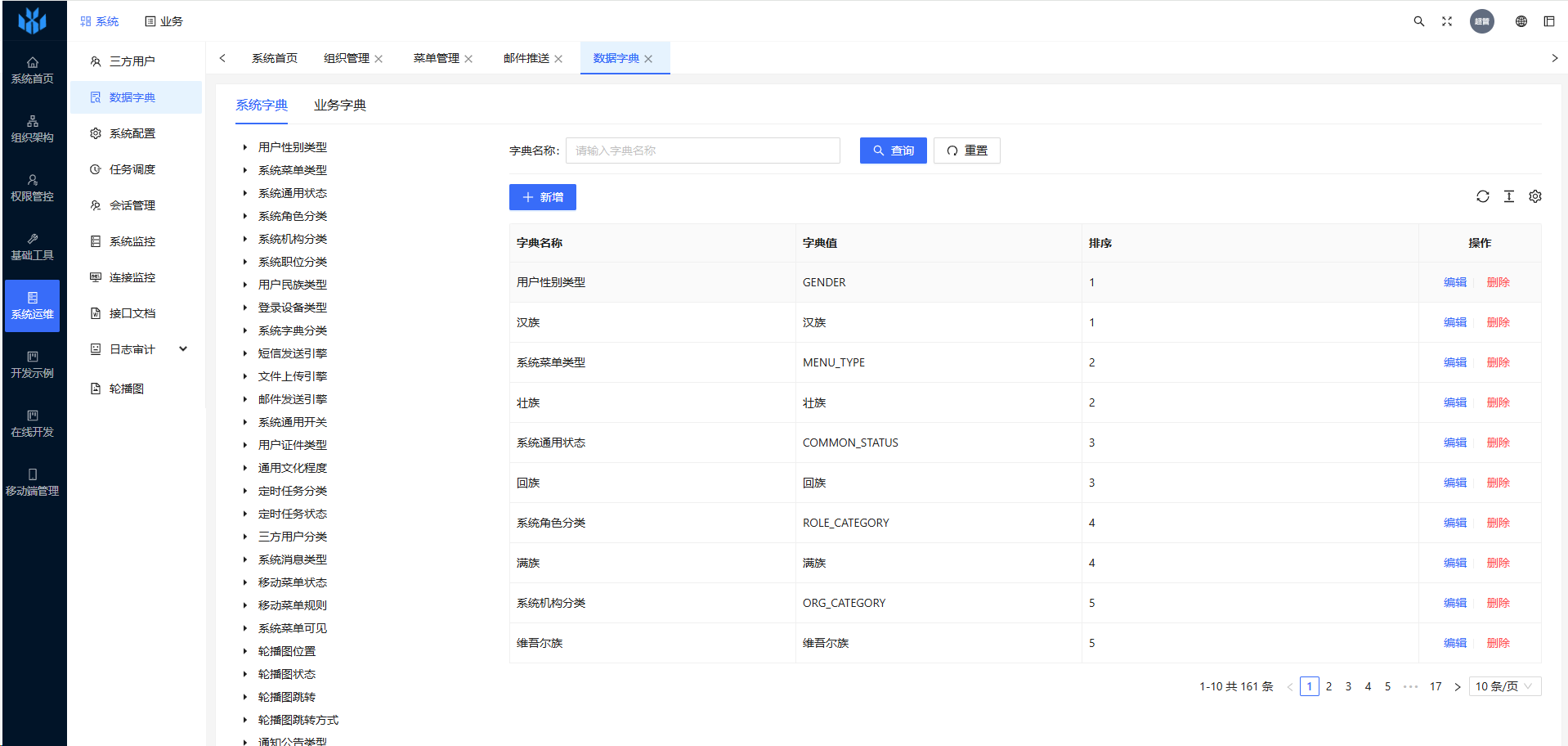Click the search icon in top header
The height and width of the screenshot is (746, 1568).
point(1418,21)
